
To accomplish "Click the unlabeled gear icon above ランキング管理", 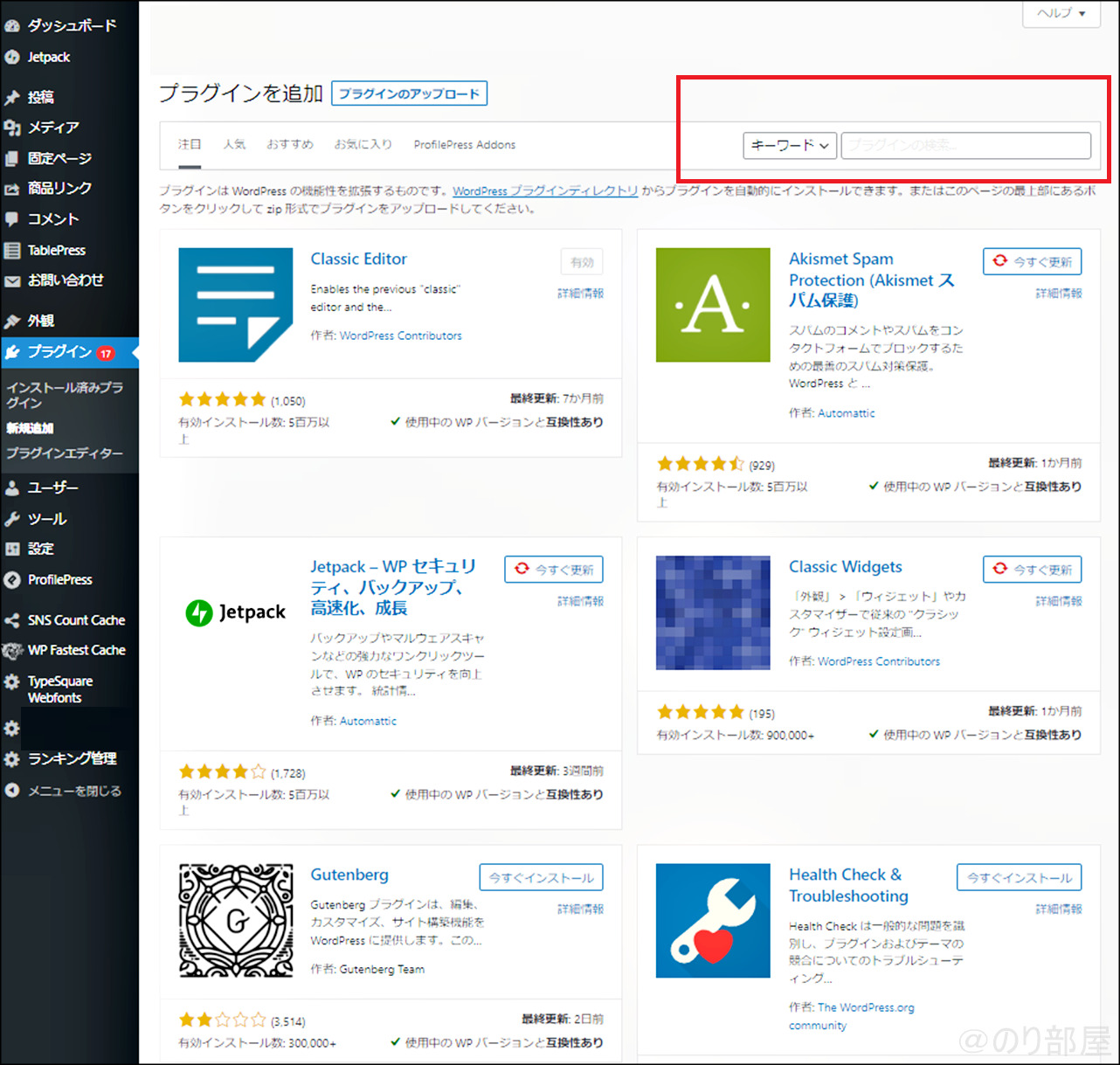I will coord(12,729).
